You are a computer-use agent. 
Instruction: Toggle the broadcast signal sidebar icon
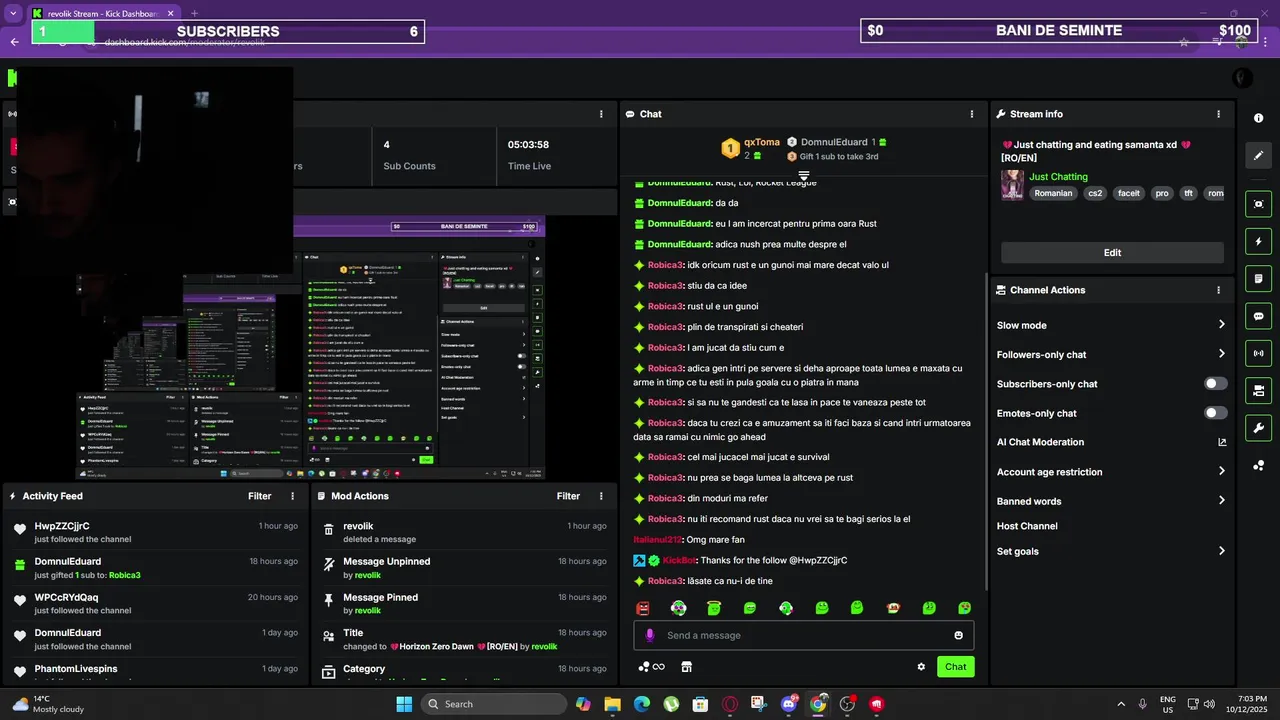(1258, 353)
